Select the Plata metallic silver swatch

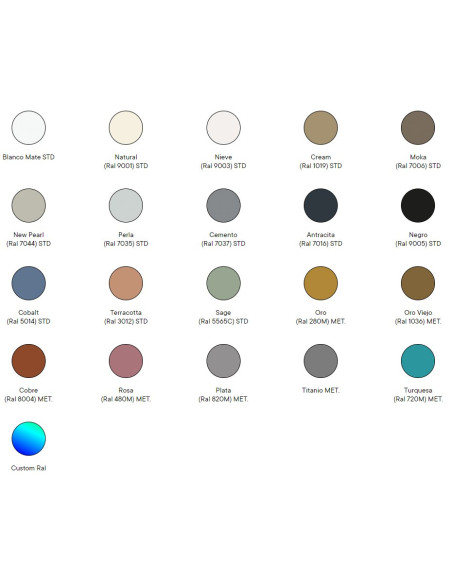pyautogui.click(x=223, y=361)
